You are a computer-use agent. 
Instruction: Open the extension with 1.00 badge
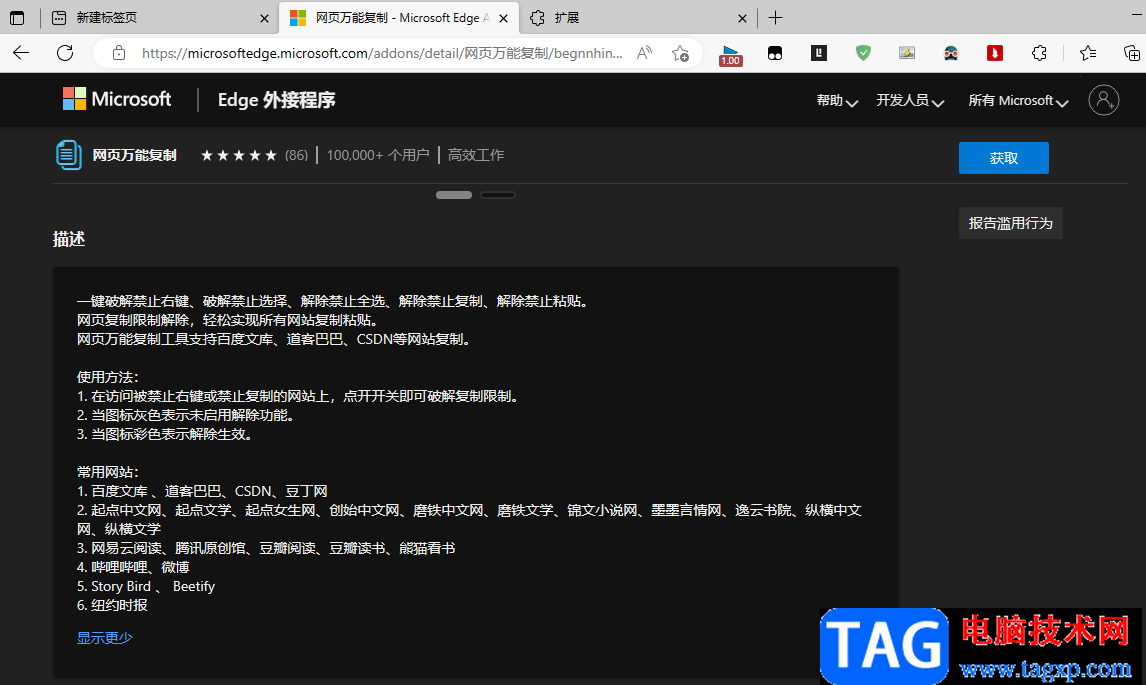730,55
